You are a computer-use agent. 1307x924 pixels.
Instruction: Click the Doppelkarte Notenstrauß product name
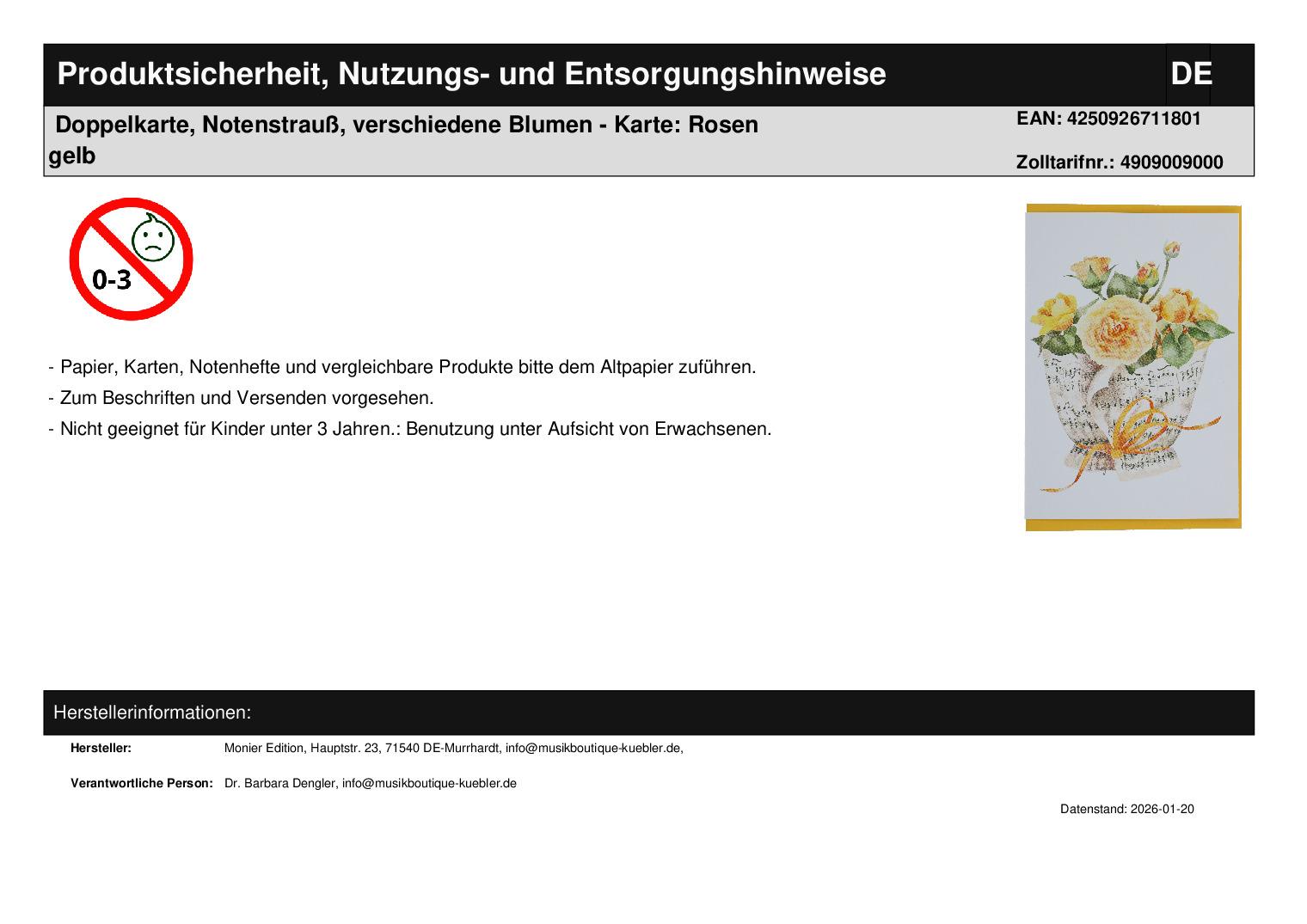[406, 125]
